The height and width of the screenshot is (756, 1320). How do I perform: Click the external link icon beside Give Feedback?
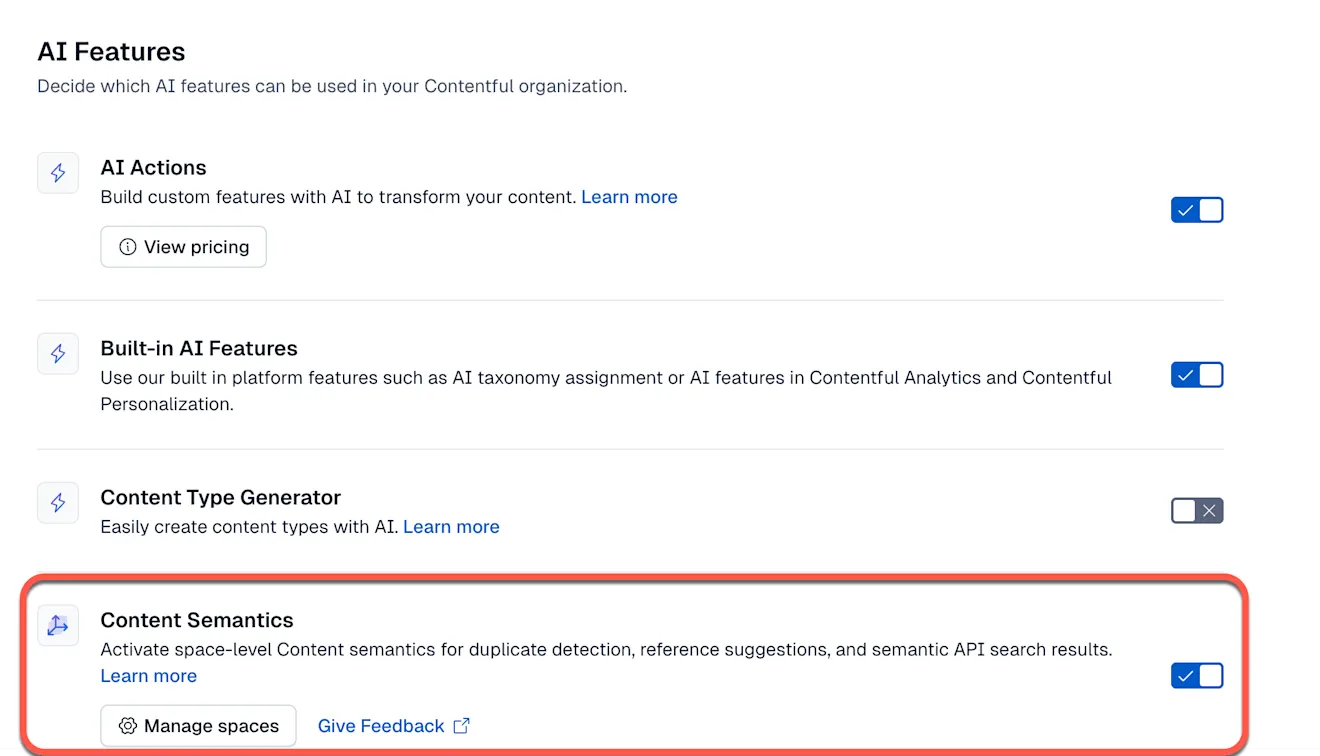click(461, 726)
